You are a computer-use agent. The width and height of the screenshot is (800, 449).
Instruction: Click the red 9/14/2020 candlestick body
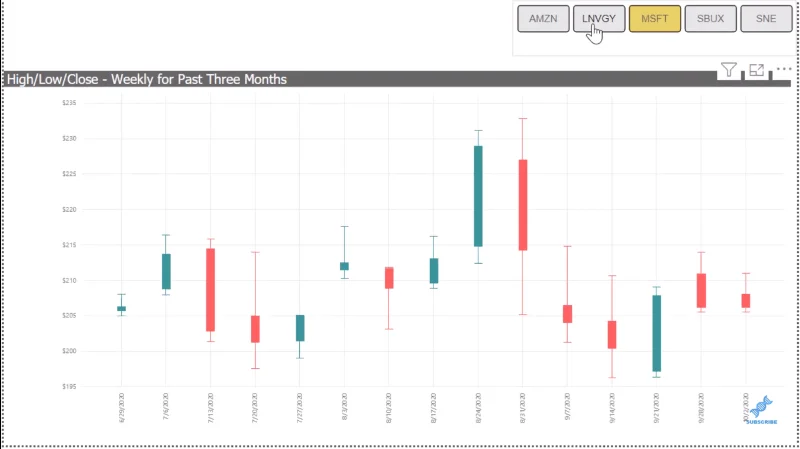[x=612, y=335]
